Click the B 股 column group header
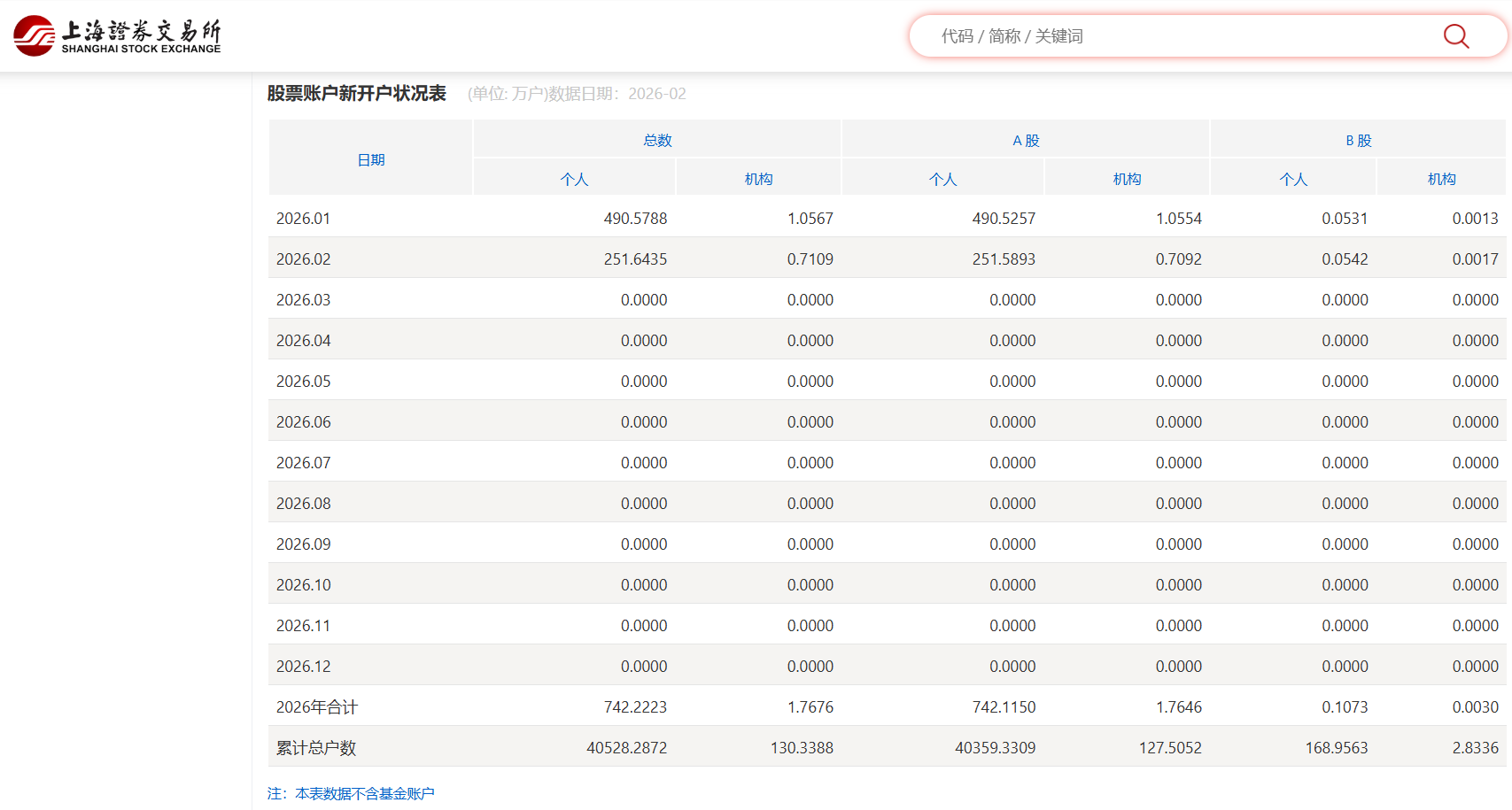 point(1358,140)
